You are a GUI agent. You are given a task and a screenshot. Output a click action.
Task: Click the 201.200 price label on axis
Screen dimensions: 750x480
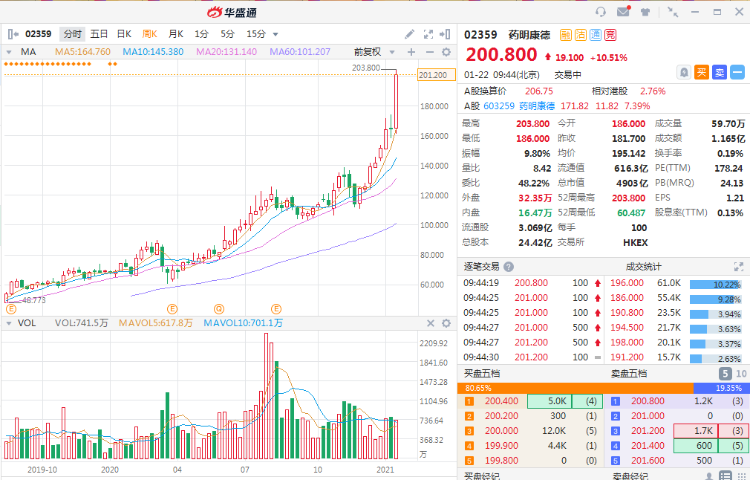pos(436,75)
